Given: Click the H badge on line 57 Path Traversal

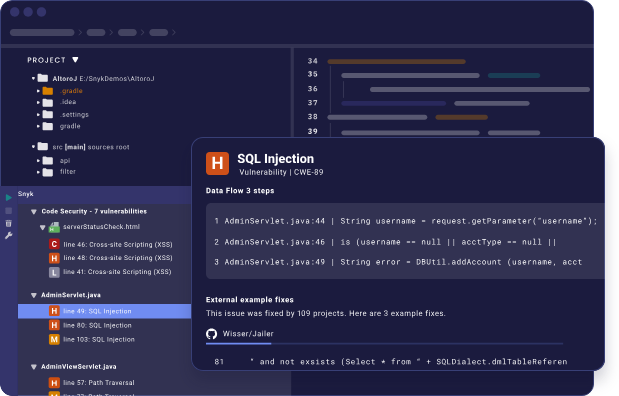Looking at the screenshot, I should 54,383.
